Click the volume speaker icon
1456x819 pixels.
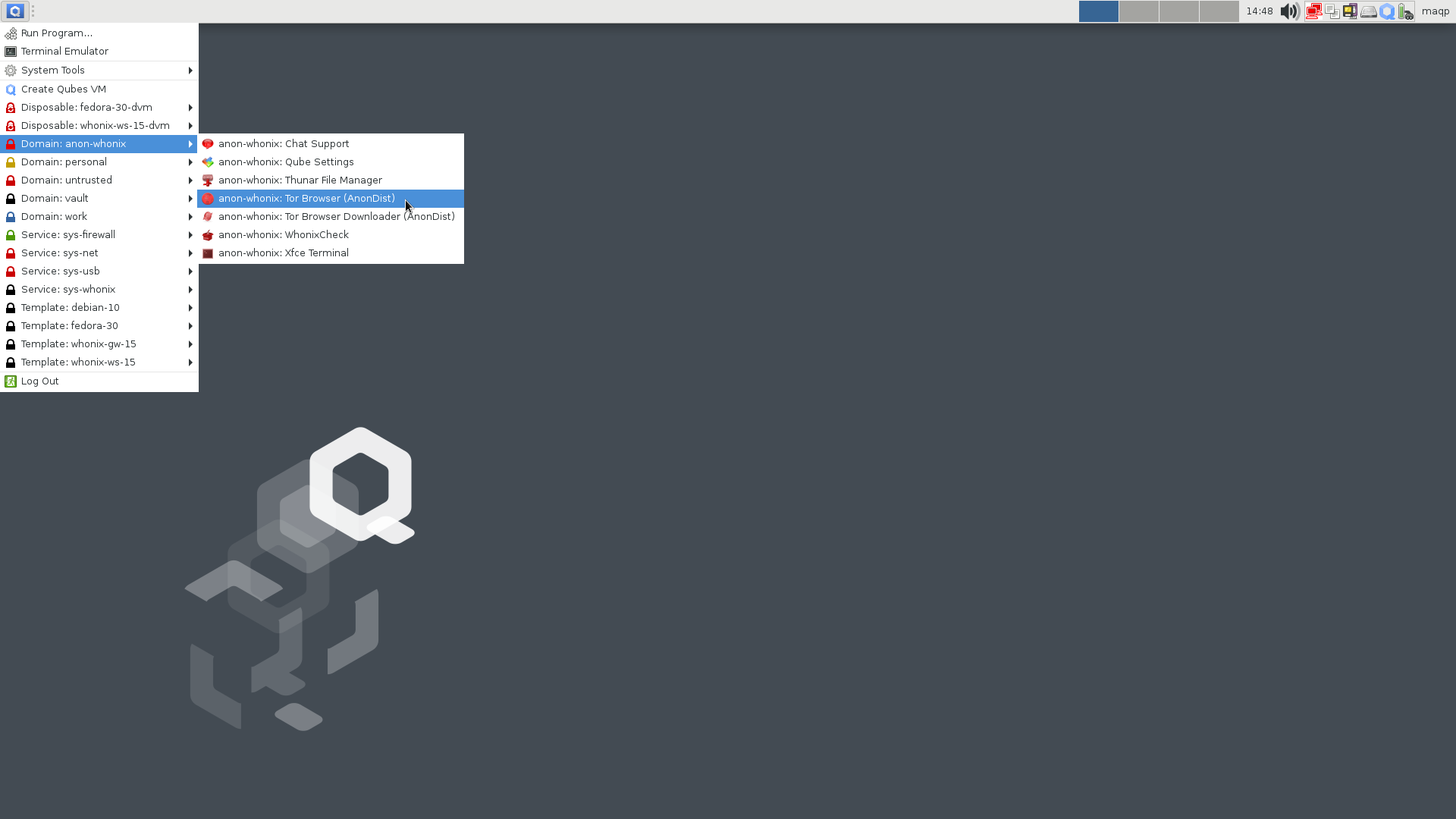click(x=1289, y=11)
